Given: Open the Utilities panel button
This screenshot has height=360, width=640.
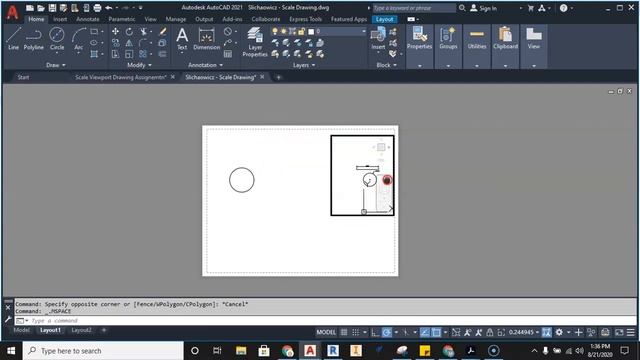Looking at the screenshot, I should [477, 39].
